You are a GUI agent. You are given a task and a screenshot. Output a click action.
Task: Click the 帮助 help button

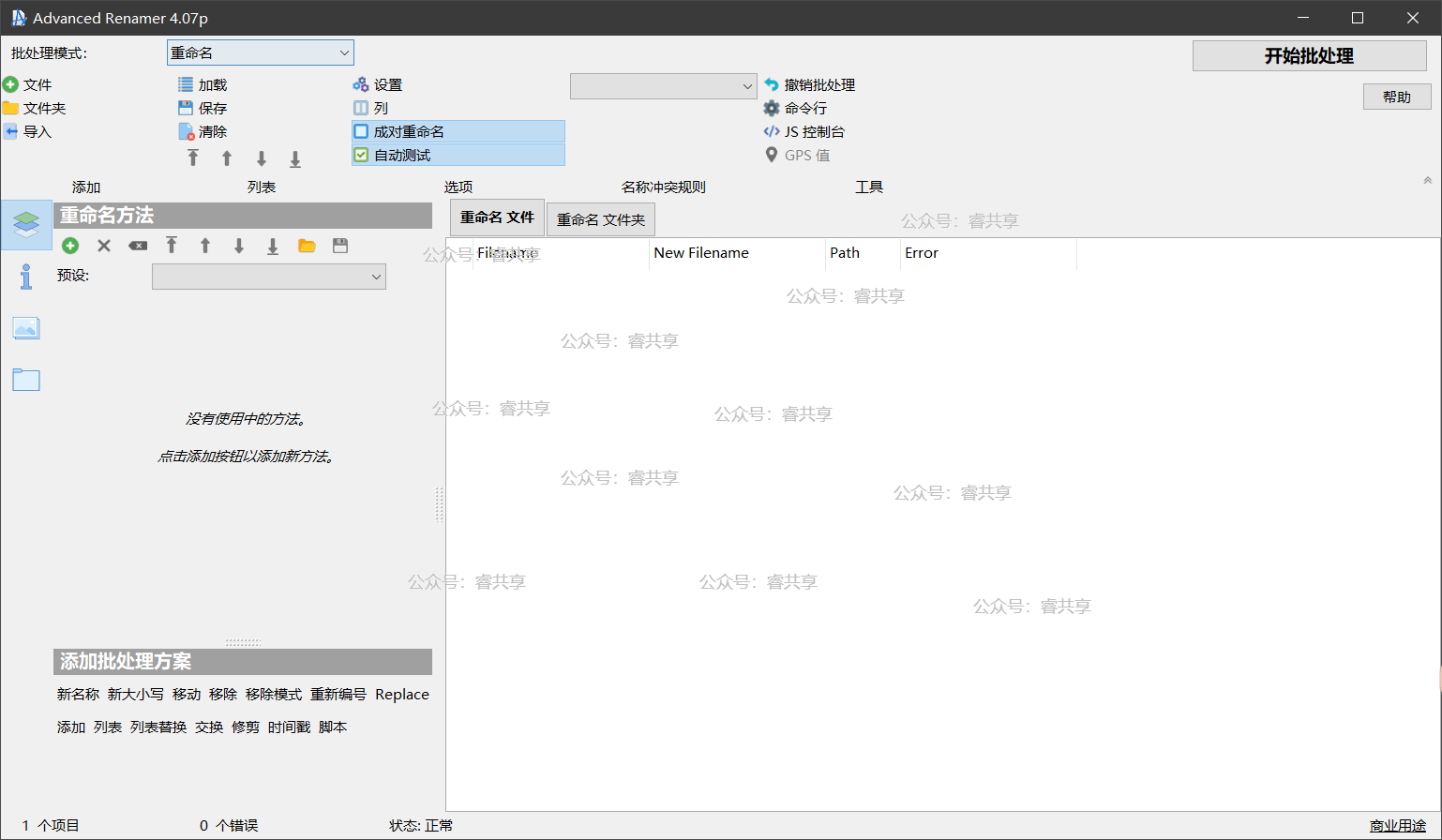[1397, 97]
